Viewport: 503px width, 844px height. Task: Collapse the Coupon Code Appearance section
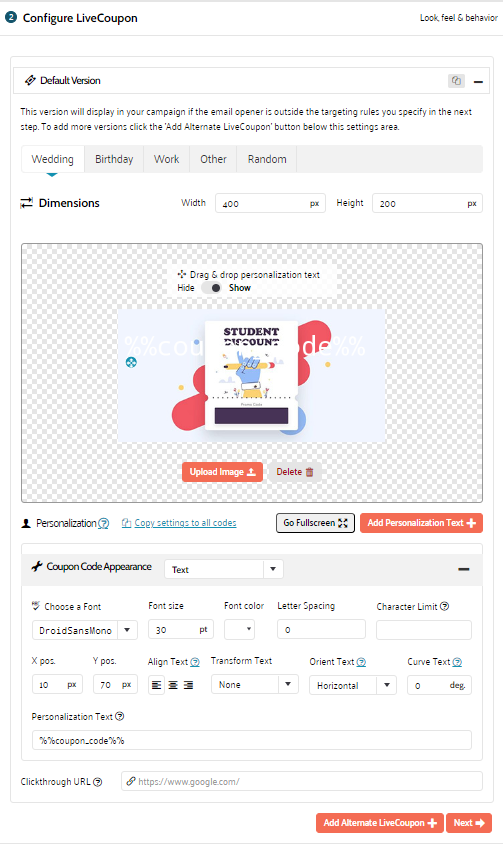pyautogui.click(x=464, y=569)
